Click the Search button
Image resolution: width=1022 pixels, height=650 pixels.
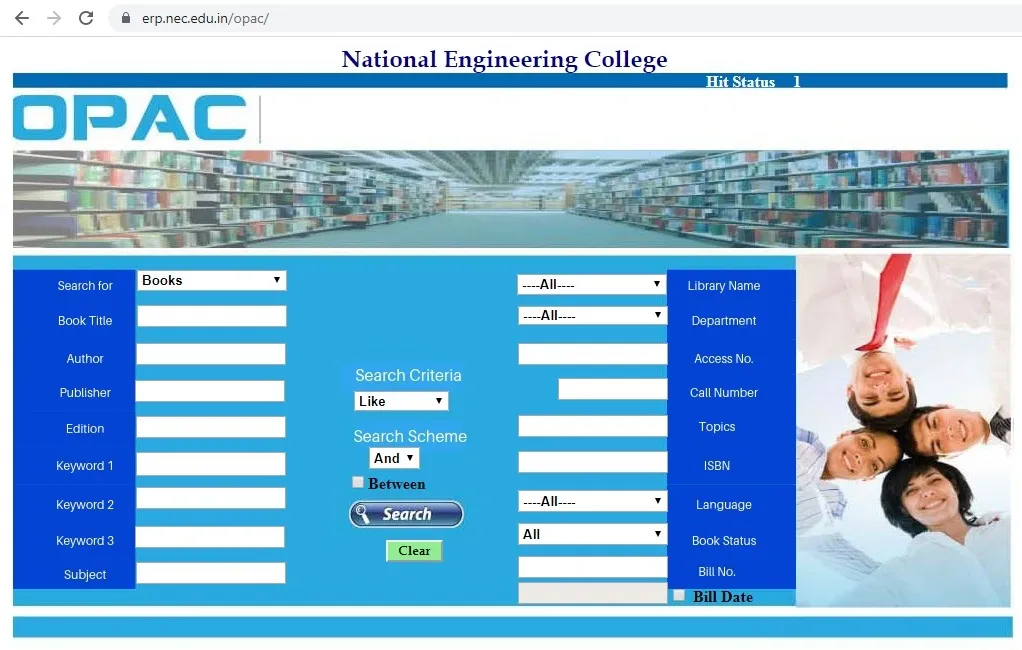click(406, 514)
